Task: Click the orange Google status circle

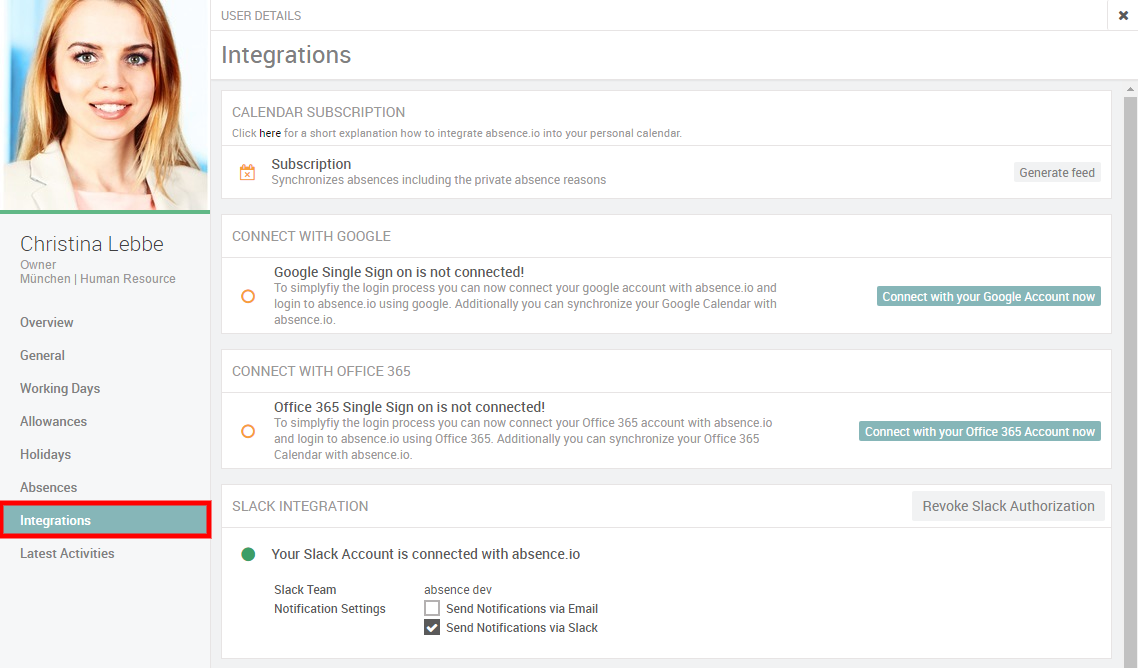Action: pos(248,296)
